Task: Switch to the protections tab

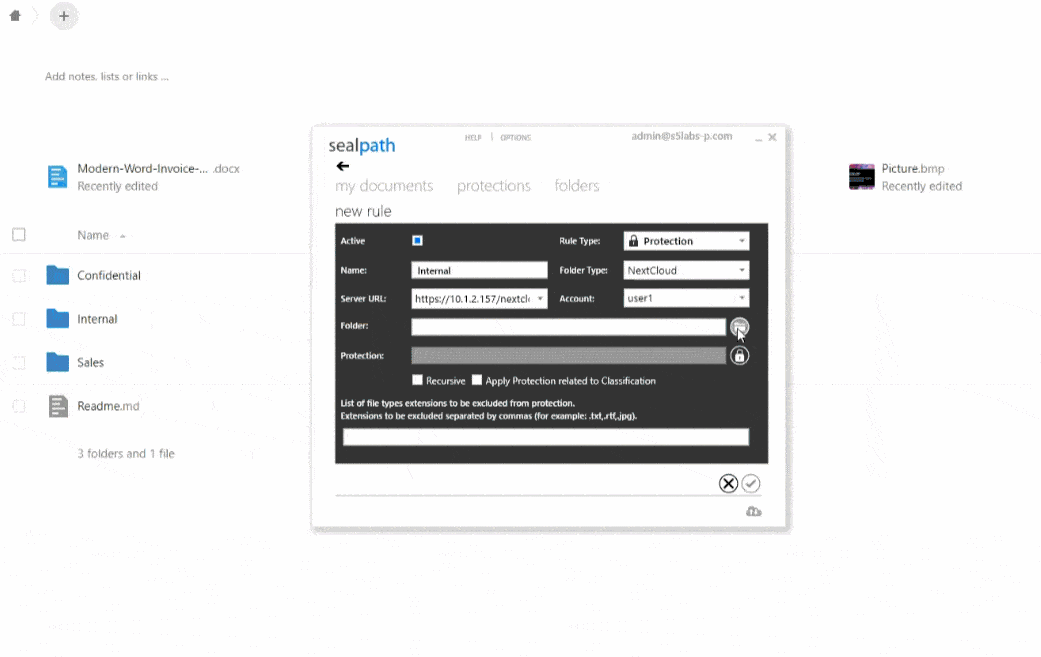Action: pyautogui.click(x=494, y=185)
